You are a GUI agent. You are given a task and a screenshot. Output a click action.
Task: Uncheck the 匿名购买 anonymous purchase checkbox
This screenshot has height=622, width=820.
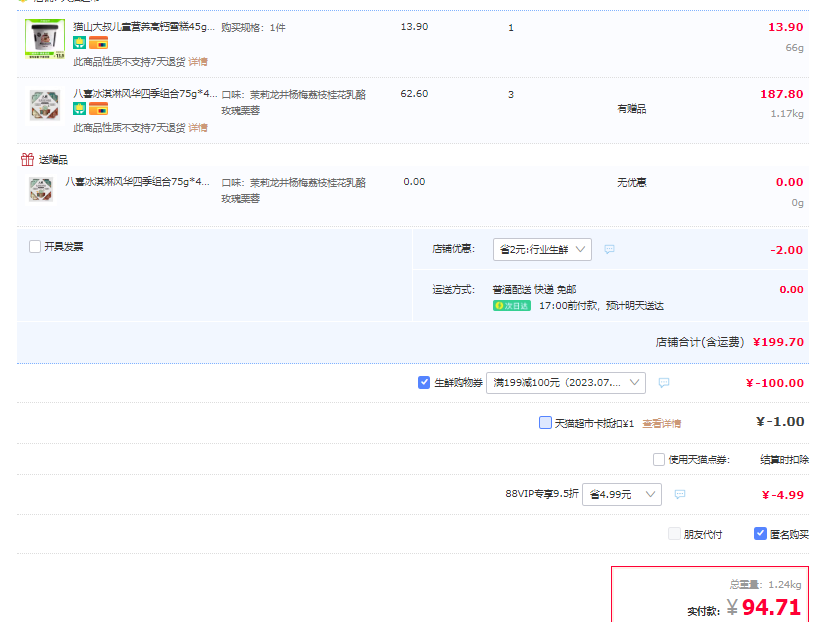(x=760, y=534)
